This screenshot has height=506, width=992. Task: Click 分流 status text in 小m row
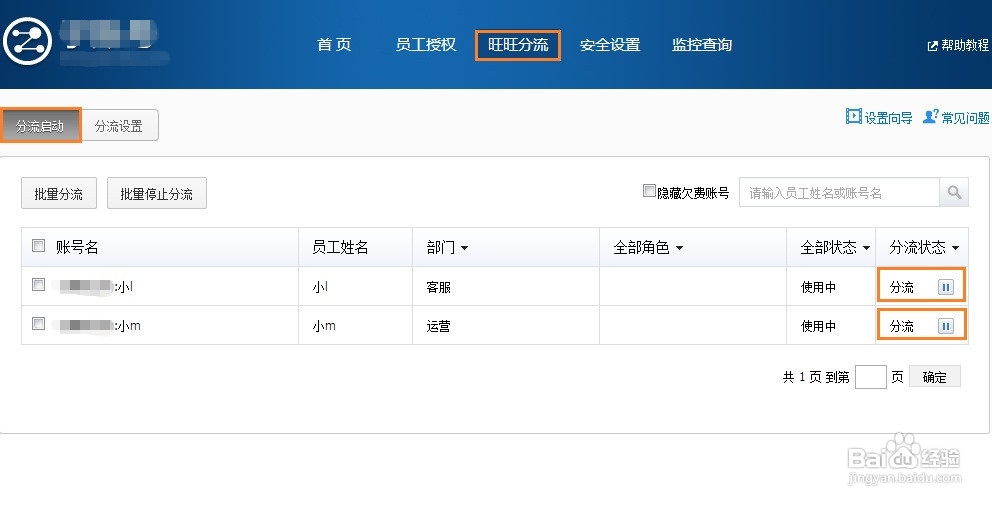point(902,326)
